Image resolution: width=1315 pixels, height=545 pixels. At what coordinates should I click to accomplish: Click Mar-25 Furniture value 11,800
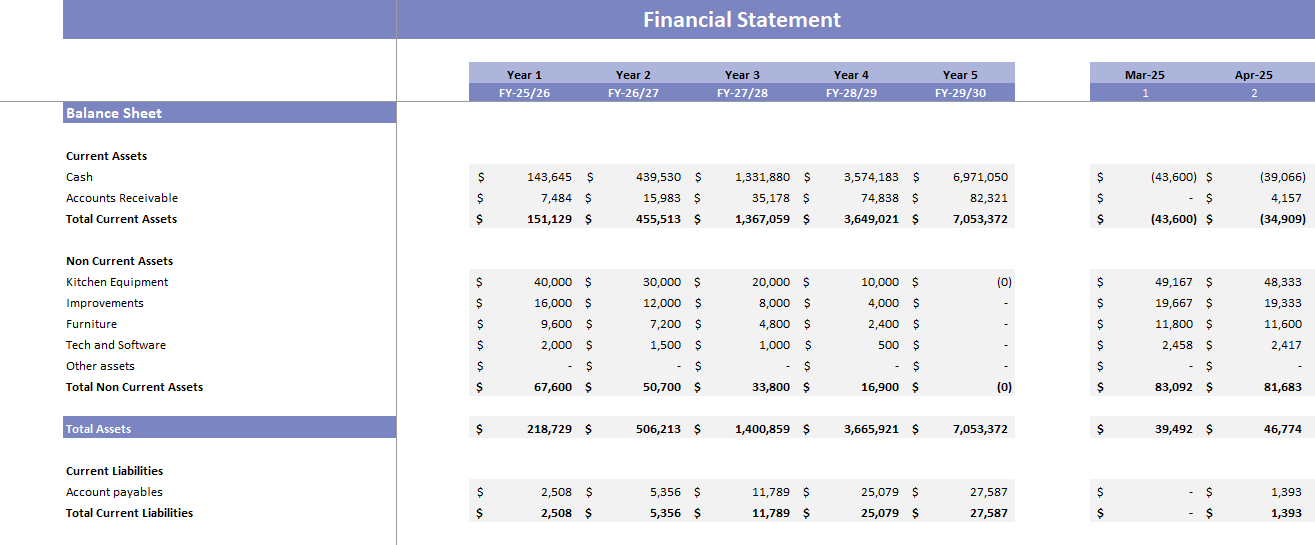click(1175, 324)
